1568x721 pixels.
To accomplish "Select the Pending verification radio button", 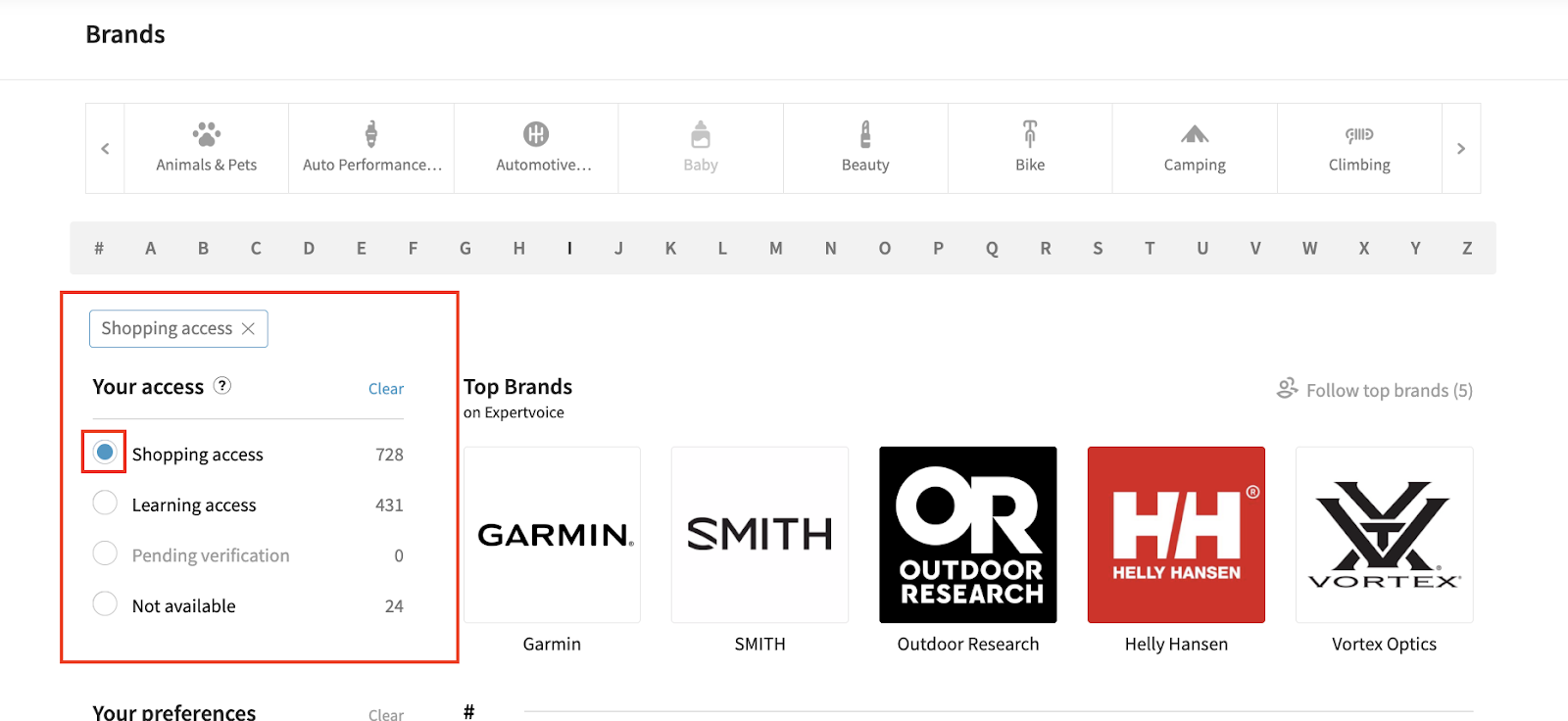I will [x=105, y=553].
